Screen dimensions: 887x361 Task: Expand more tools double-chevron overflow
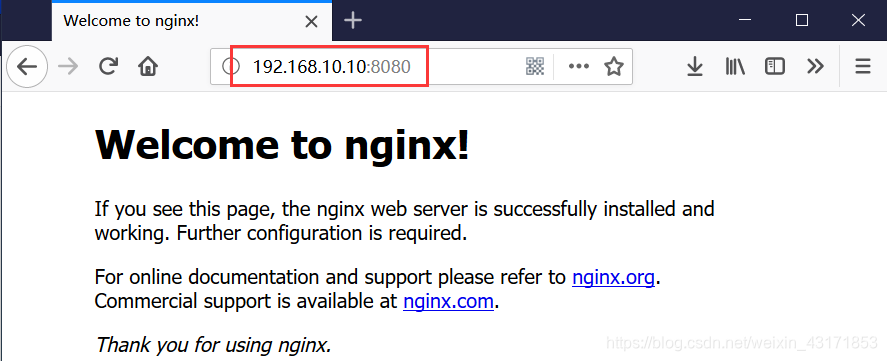(815, 67)
